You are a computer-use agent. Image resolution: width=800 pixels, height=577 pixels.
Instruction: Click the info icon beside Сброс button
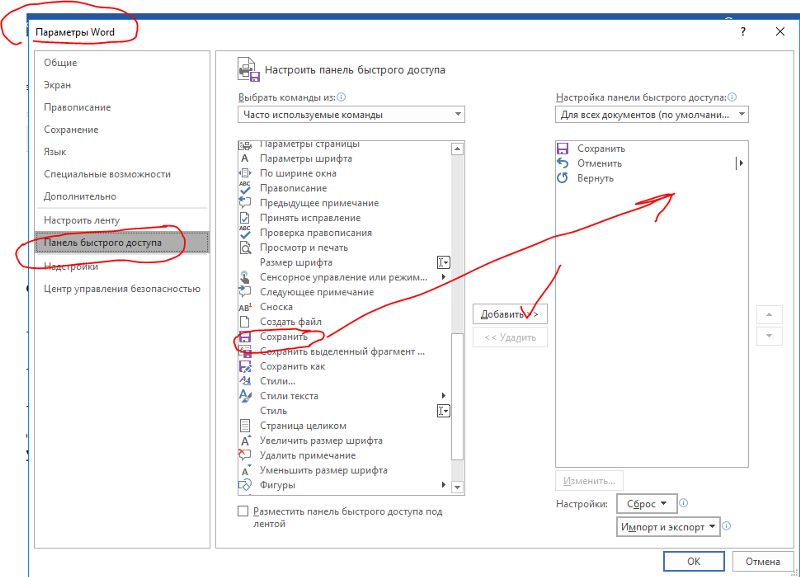pos(684,503)
